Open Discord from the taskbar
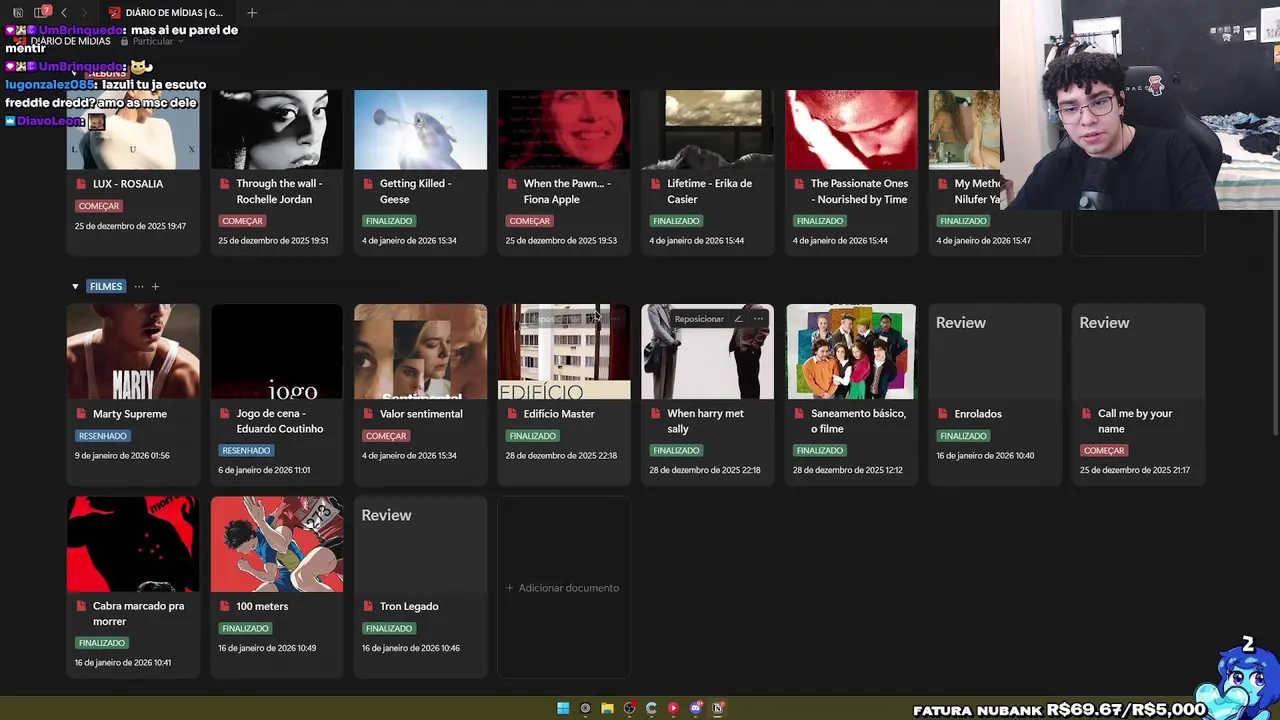1280x720 pixels. [x=696, y=708]
